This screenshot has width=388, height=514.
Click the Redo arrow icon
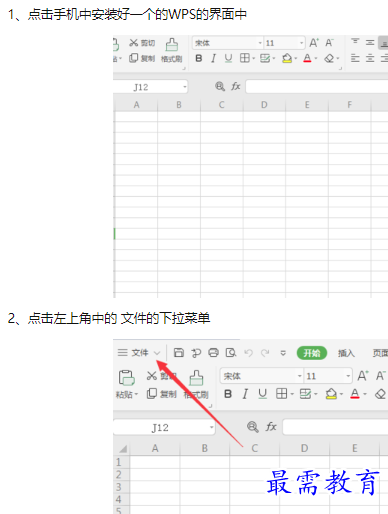pos(265,353)
